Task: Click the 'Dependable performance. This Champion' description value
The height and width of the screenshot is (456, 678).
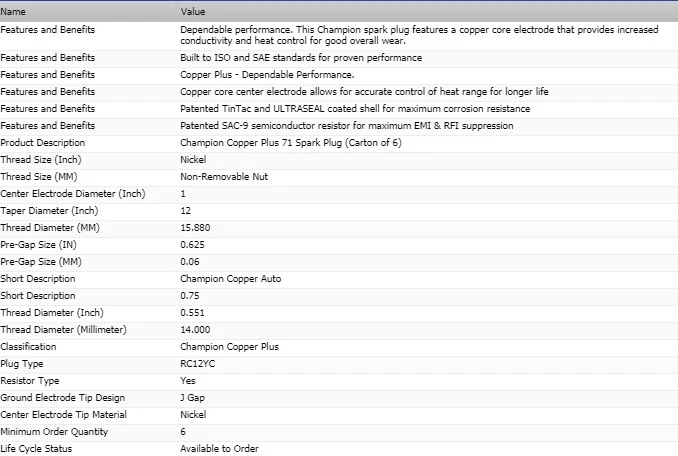Action: click(x=419, y=35)
